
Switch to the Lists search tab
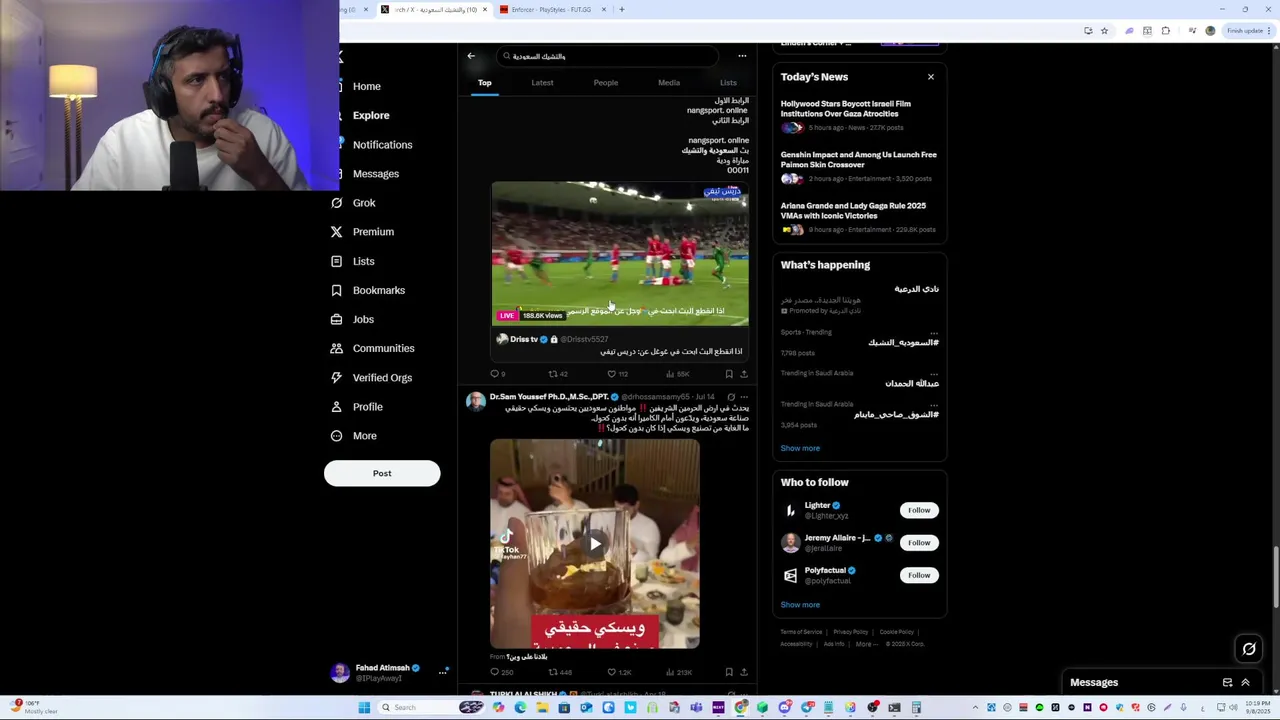coord(728,83)
